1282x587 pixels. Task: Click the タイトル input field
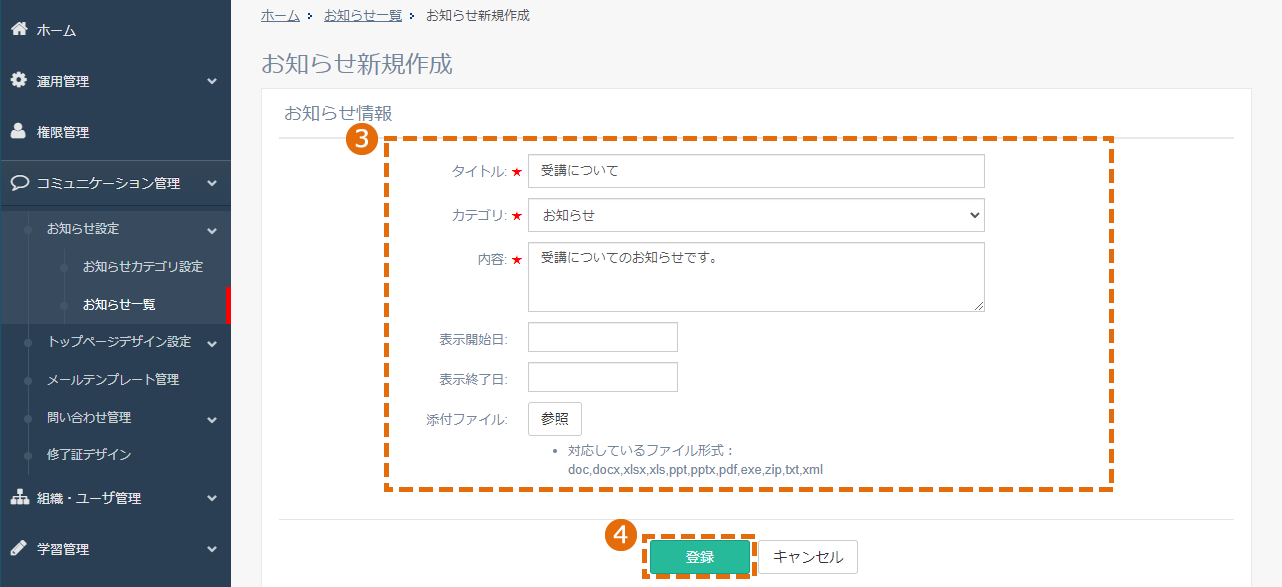(x=756, y=171)
